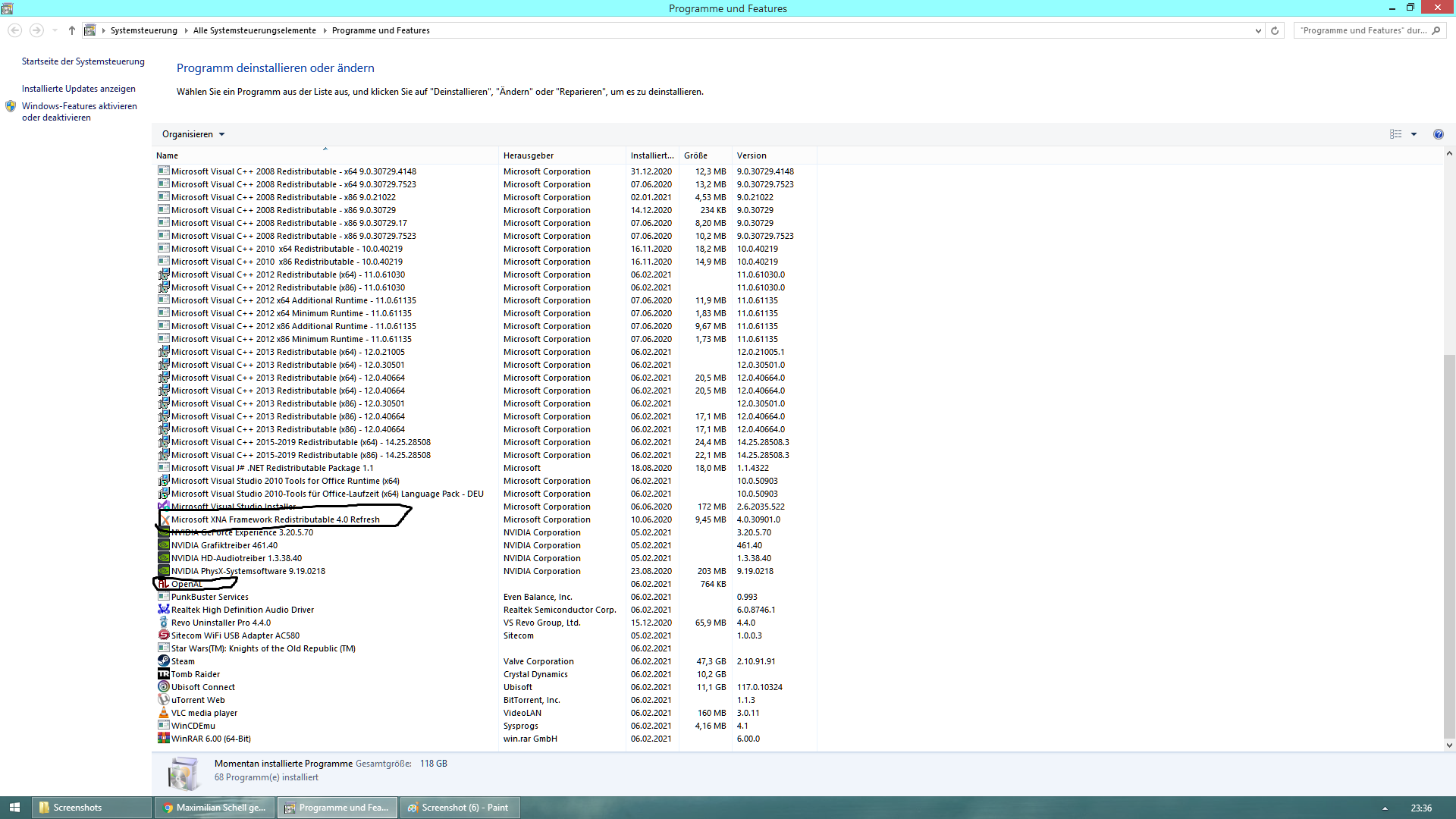The height and width of the screenshot is (819, 1456).
Task: Click the Alle Systemsteuerungselemente breadcrumb
Action: point(254,30)
